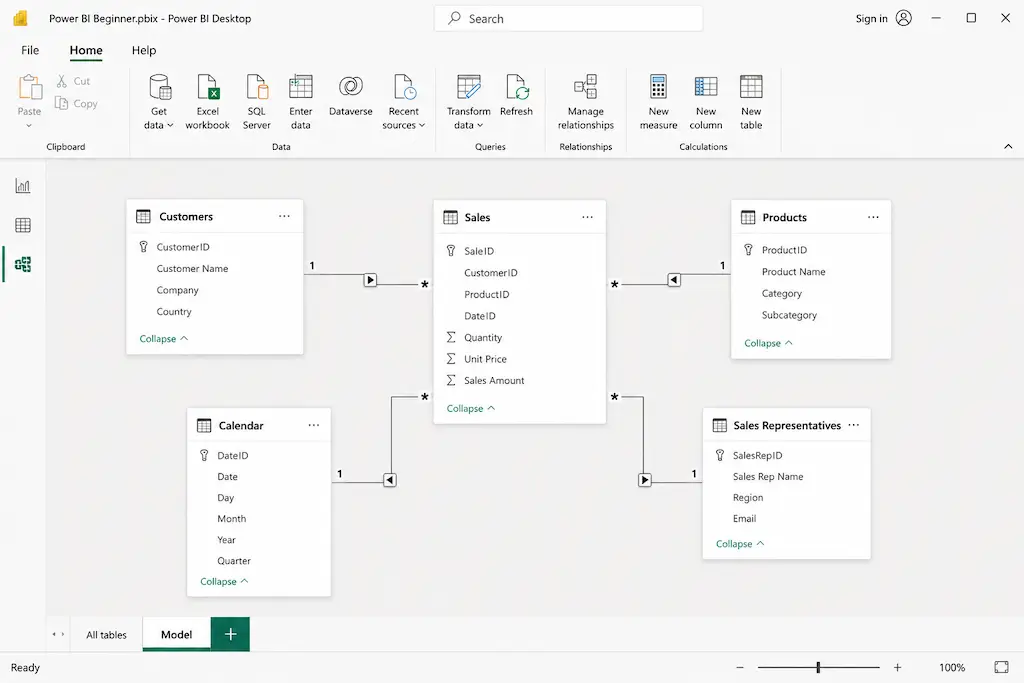
Task: Click the Cut command
Action: [73, 81]
